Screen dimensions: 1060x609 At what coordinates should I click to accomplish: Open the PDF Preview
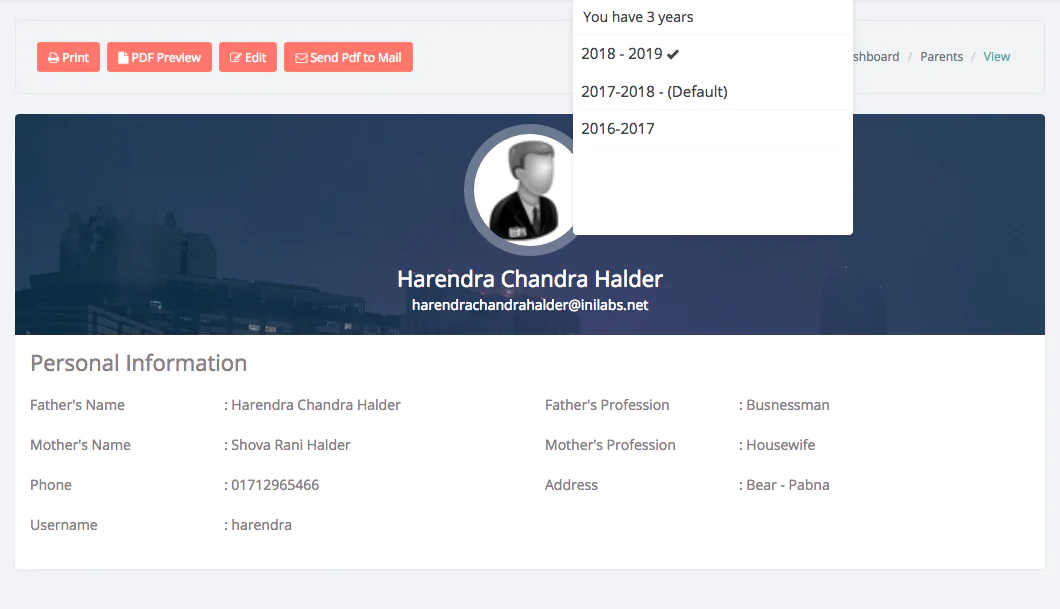pos(159,57)
